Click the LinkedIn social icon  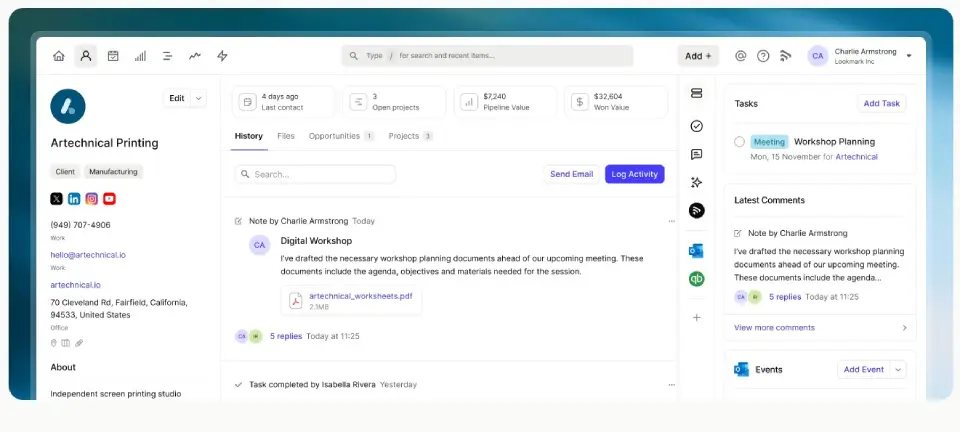74,199
